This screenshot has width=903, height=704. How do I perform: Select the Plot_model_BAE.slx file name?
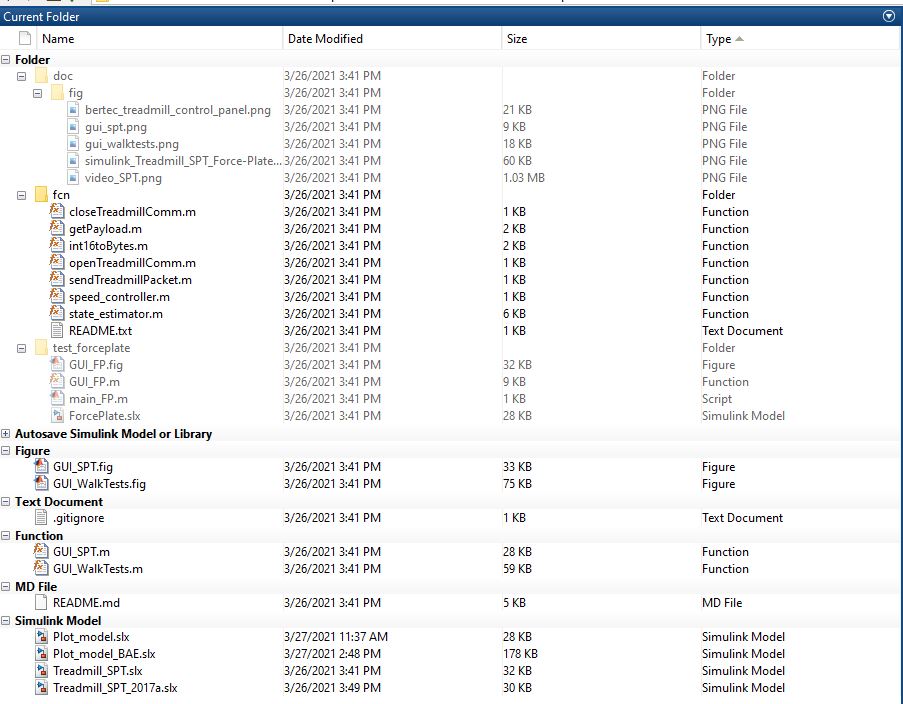[104, 654]
